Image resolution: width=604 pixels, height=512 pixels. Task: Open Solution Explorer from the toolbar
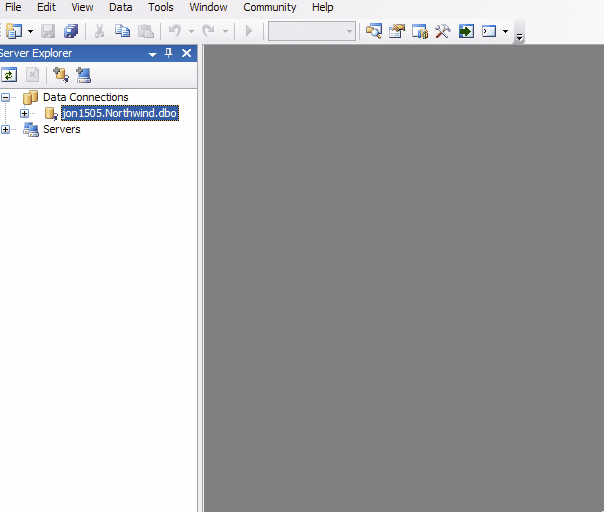pos(374,31)
